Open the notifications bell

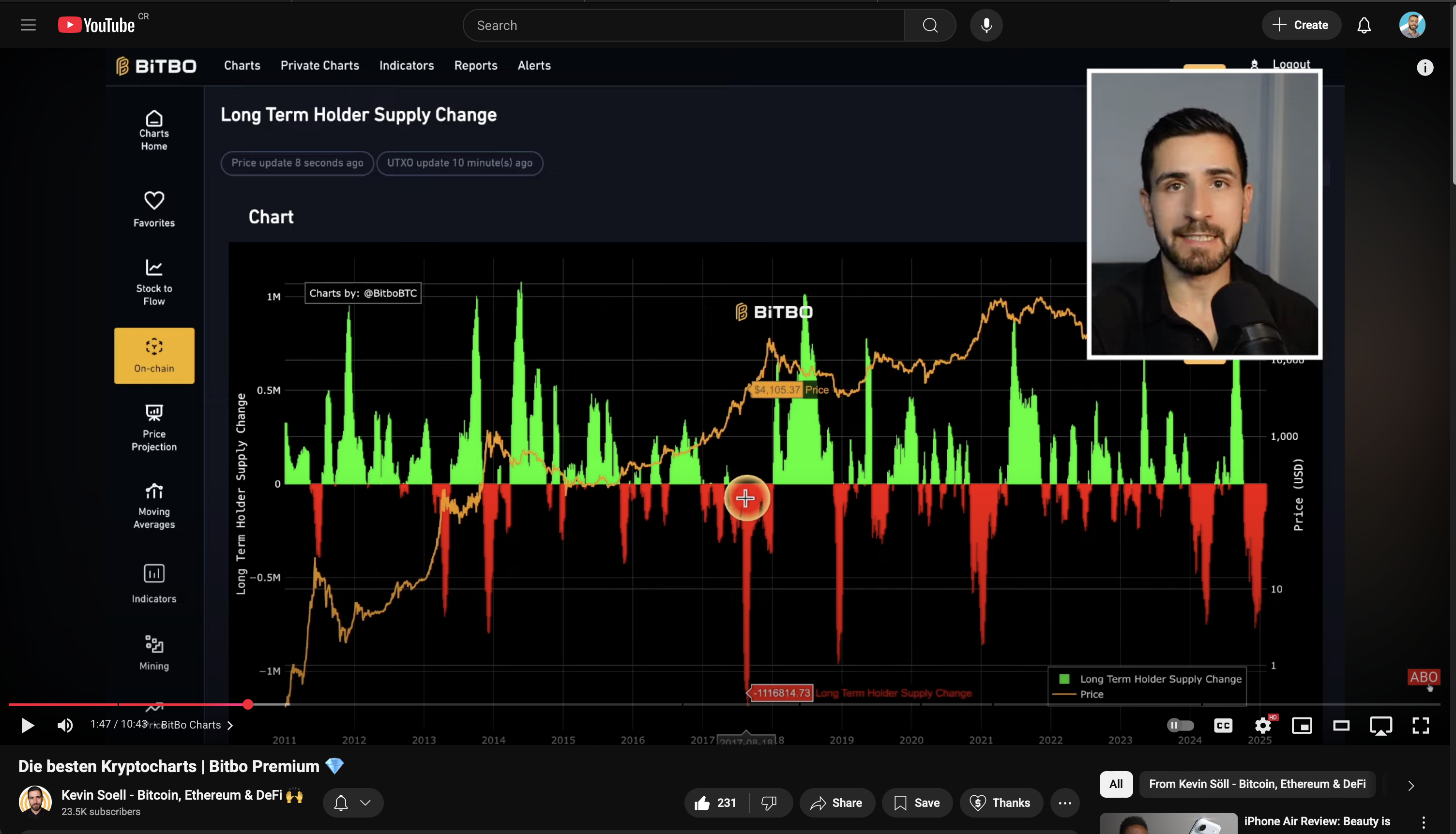pos(1364,25)
